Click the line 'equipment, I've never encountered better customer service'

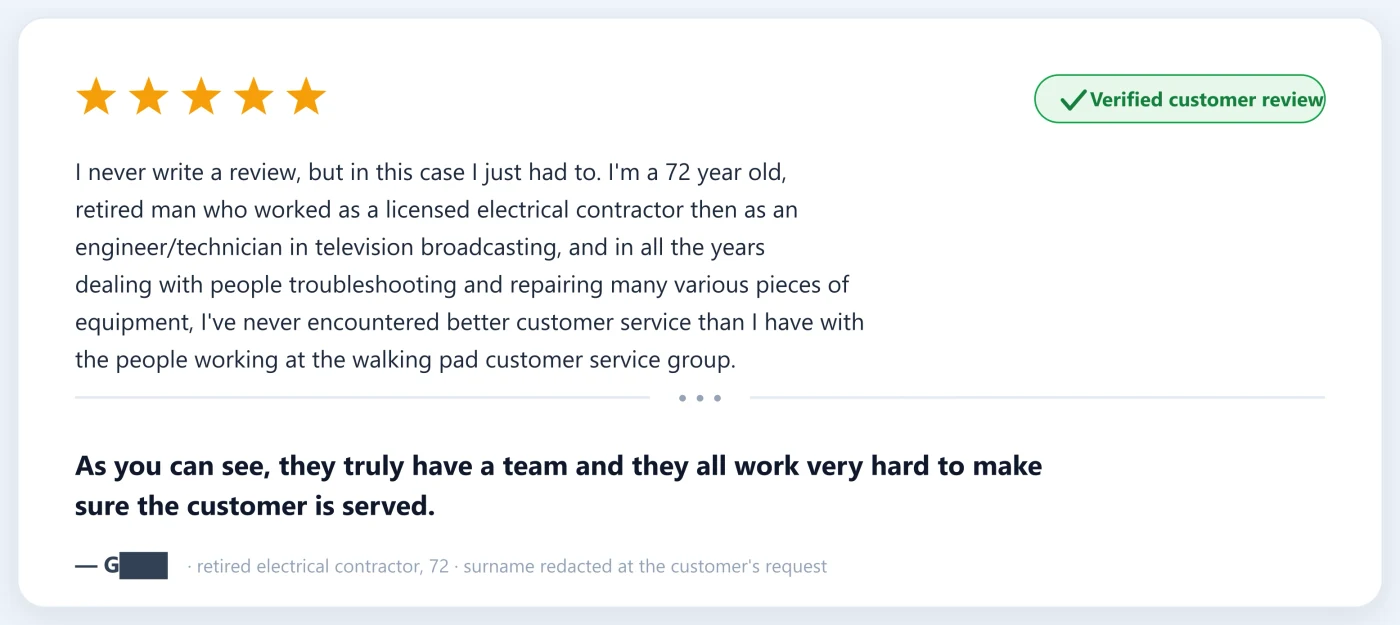click(469, 322)
